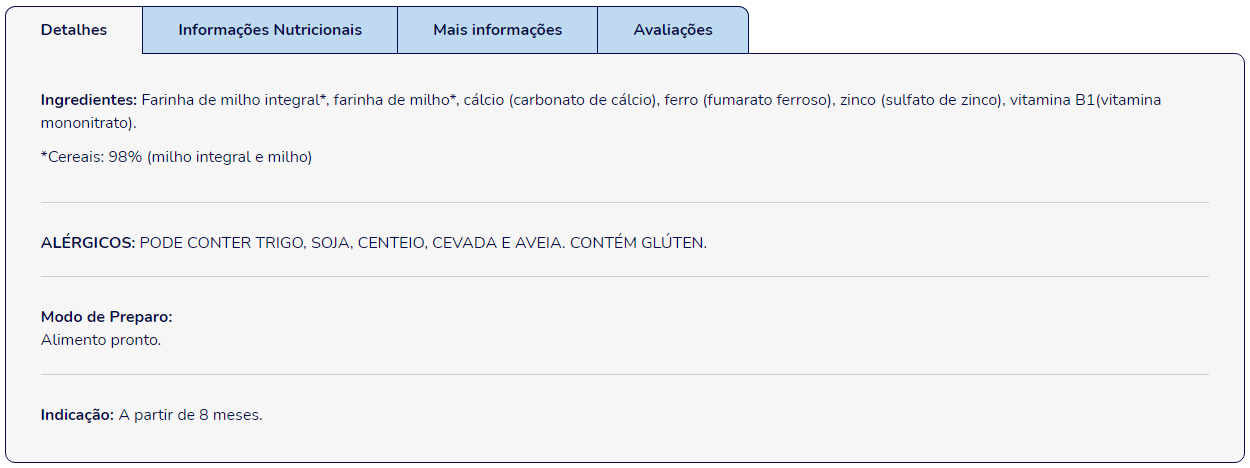
Task: Click the A partir de 8 meses text
Action: coord(189,415)
